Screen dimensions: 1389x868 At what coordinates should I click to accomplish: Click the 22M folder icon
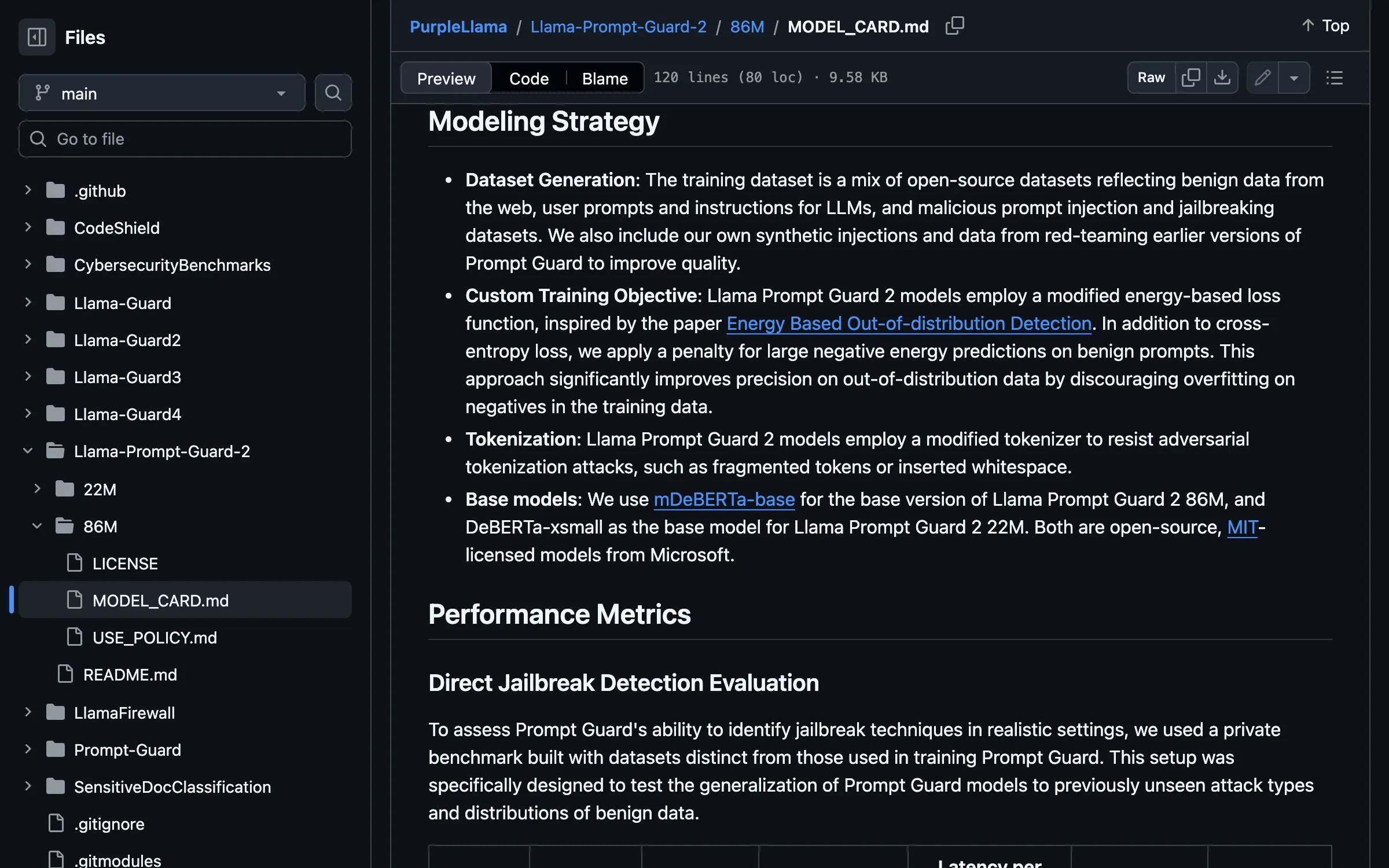(65, 489)
